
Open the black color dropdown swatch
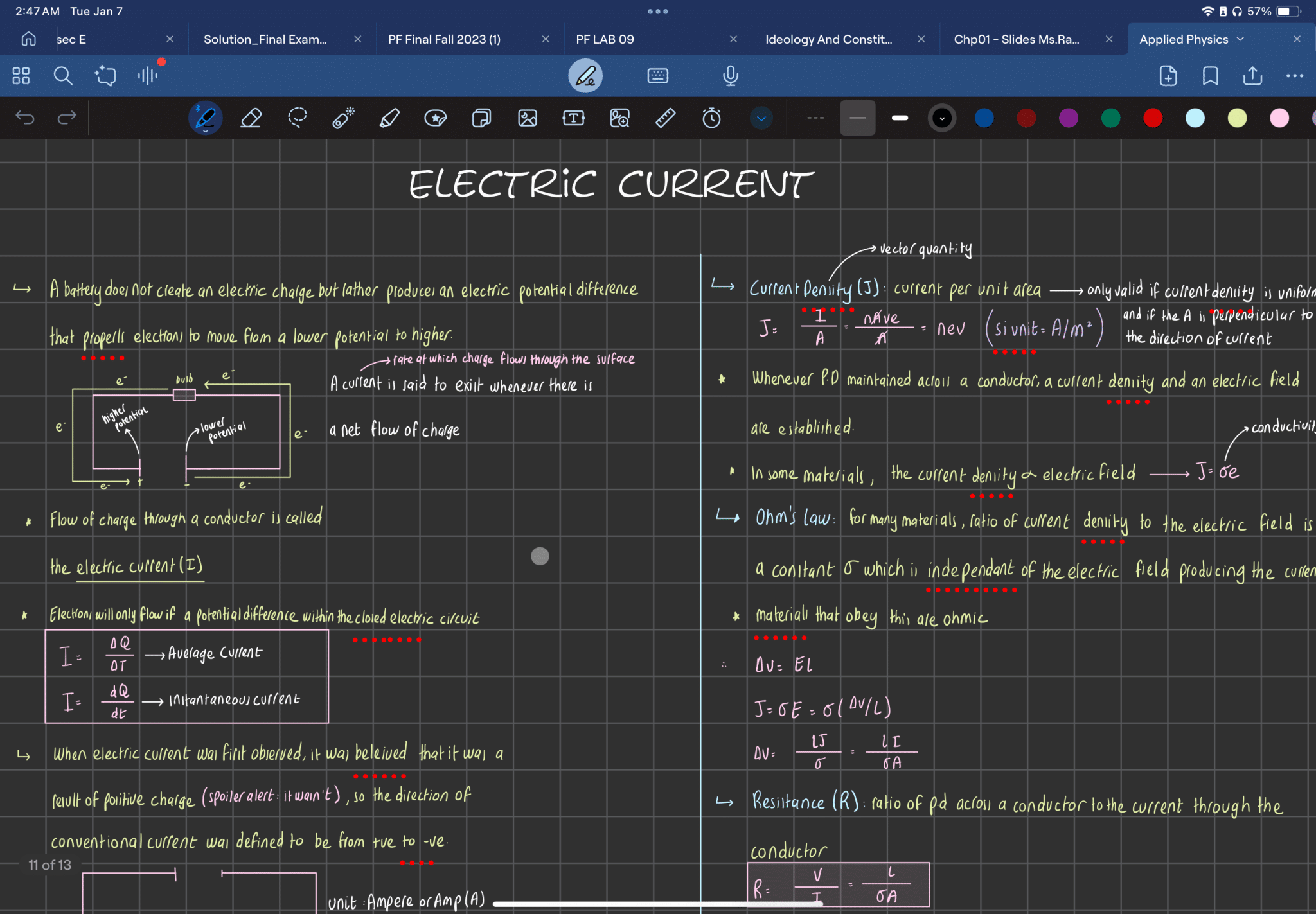[941, 118]
